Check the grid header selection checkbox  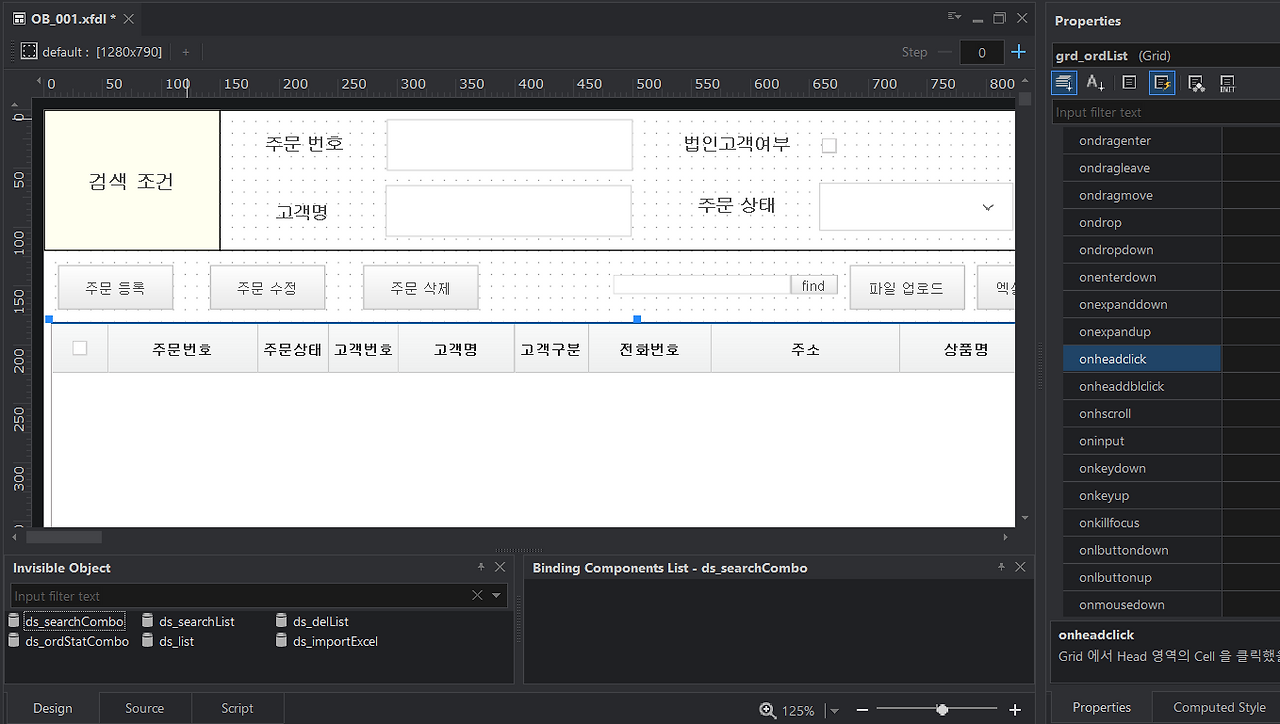click(x=80, y=347)
